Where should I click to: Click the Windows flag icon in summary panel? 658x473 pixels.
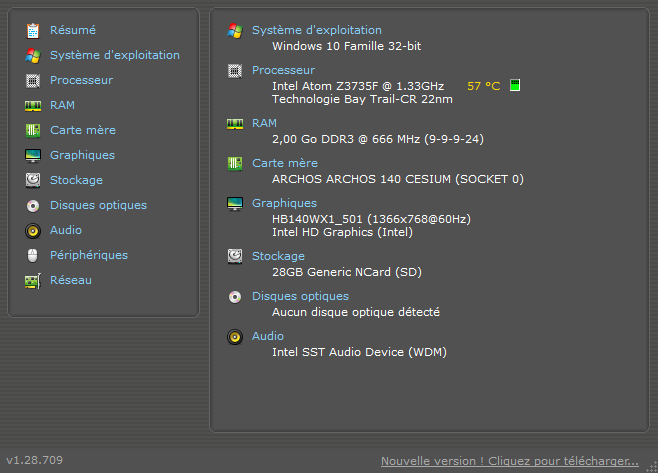click(x=235, y=31)
